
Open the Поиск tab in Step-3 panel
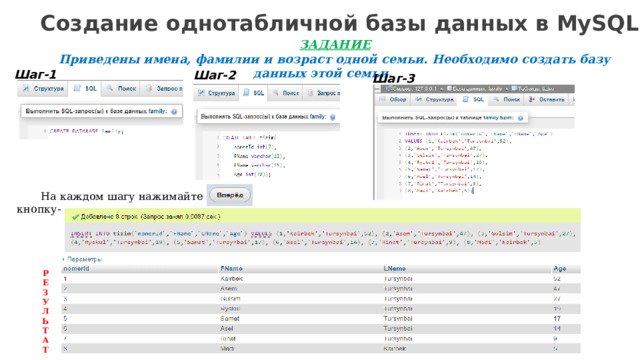[x=507, y=100]
